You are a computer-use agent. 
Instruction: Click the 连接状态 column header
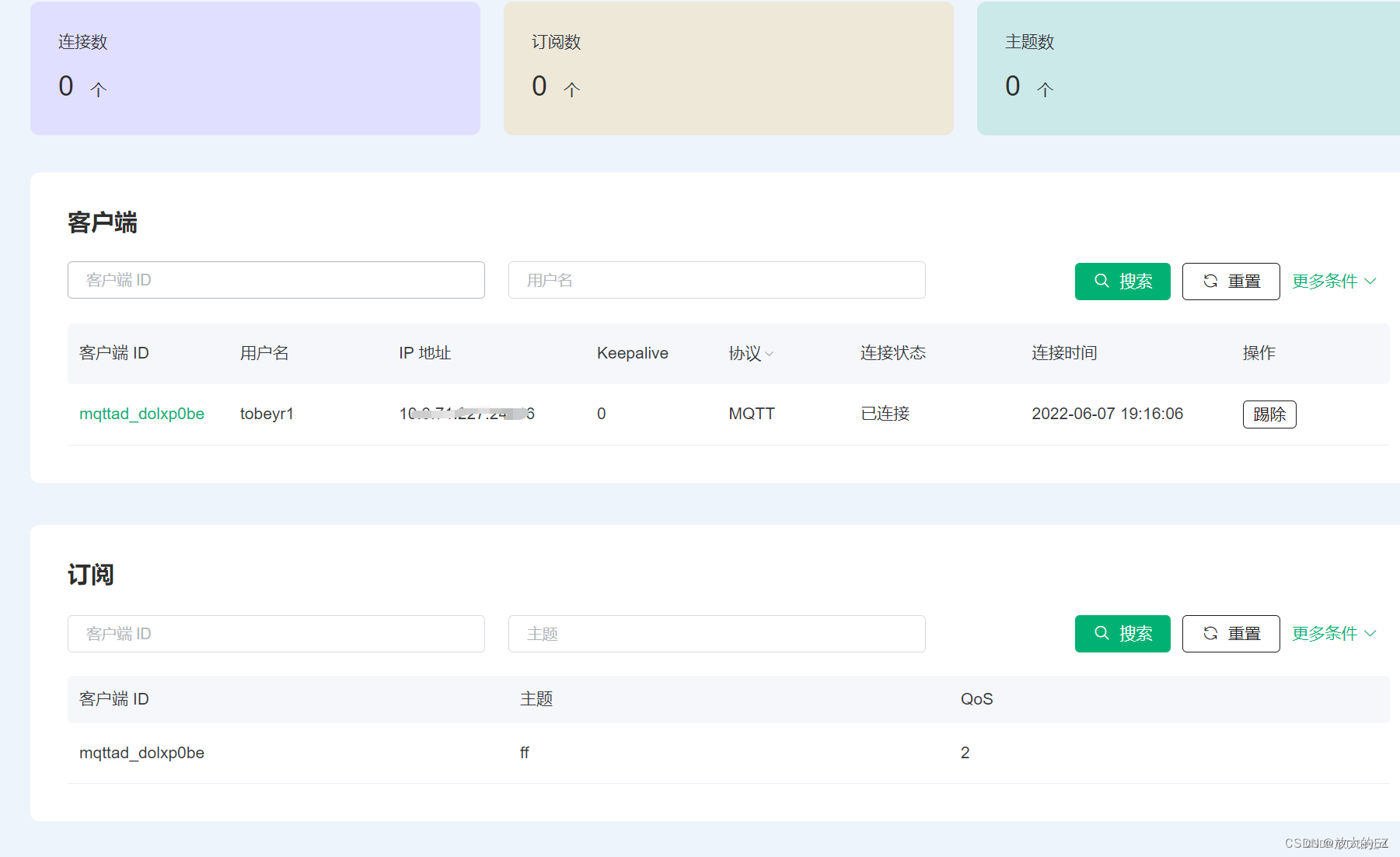pyautogui.click(x=893, y=353)
